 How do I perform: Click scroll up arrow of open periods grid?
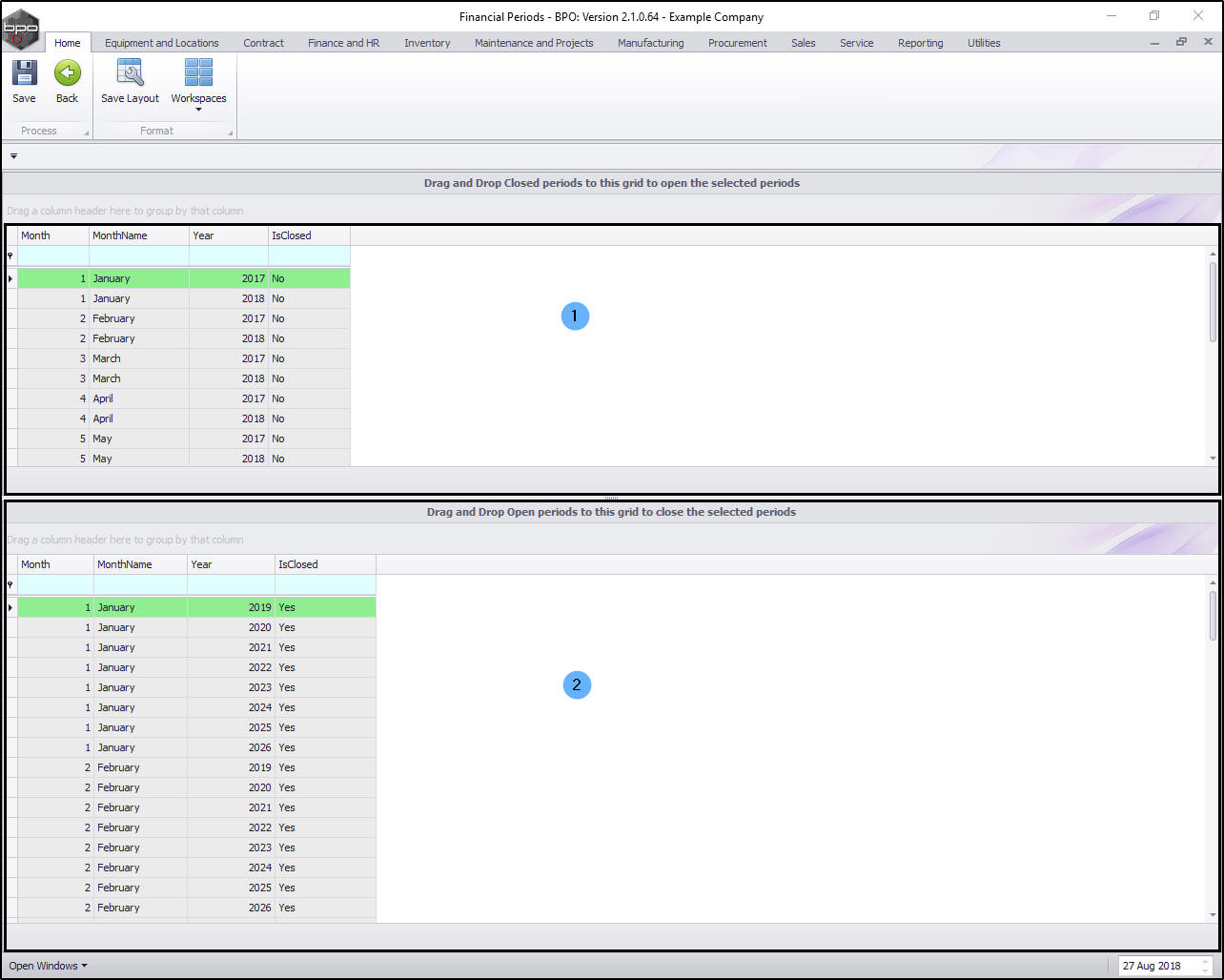(x=1213, y=254)
